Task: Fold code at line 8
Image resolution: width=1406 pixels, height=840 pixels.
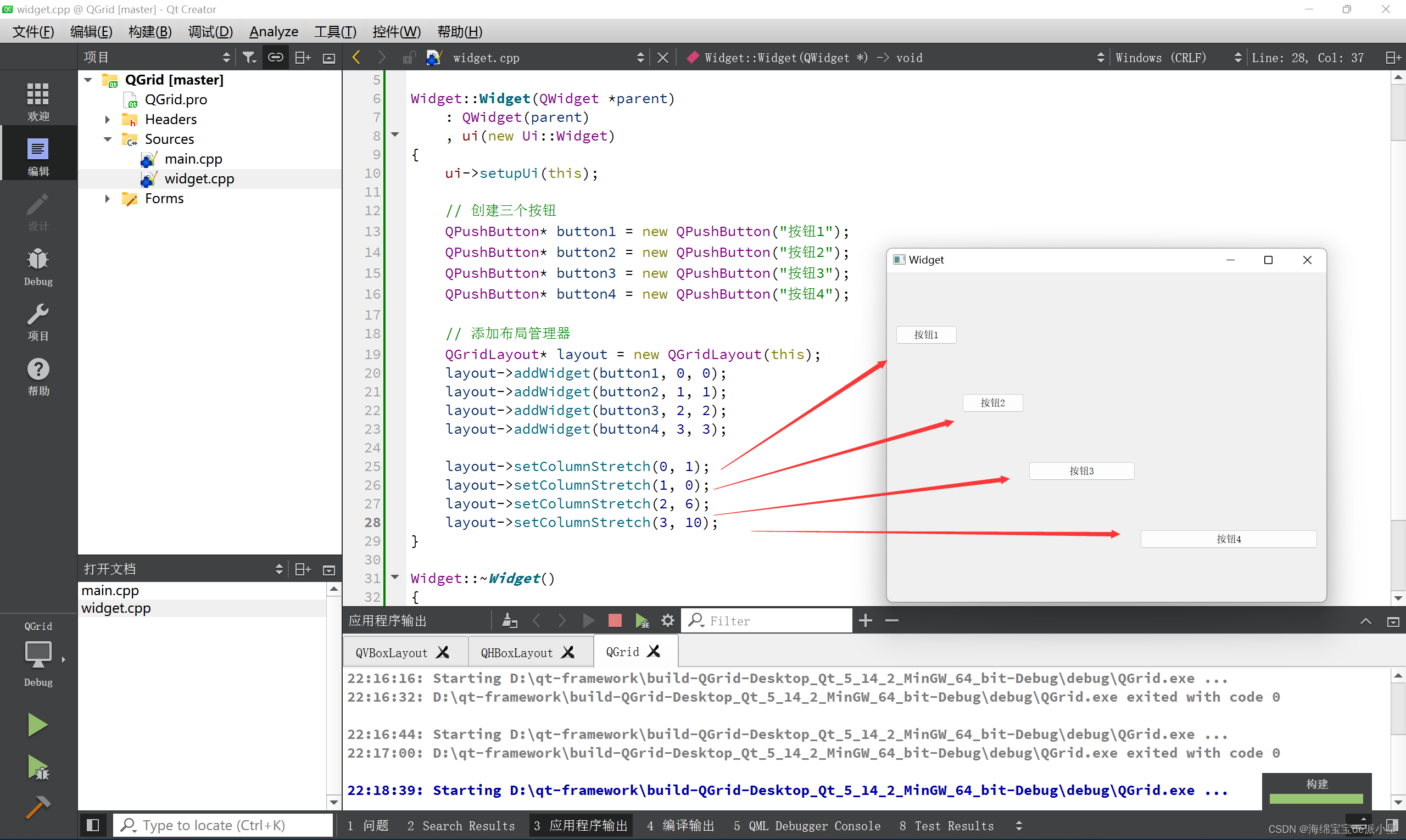Action: click(395, 135)
